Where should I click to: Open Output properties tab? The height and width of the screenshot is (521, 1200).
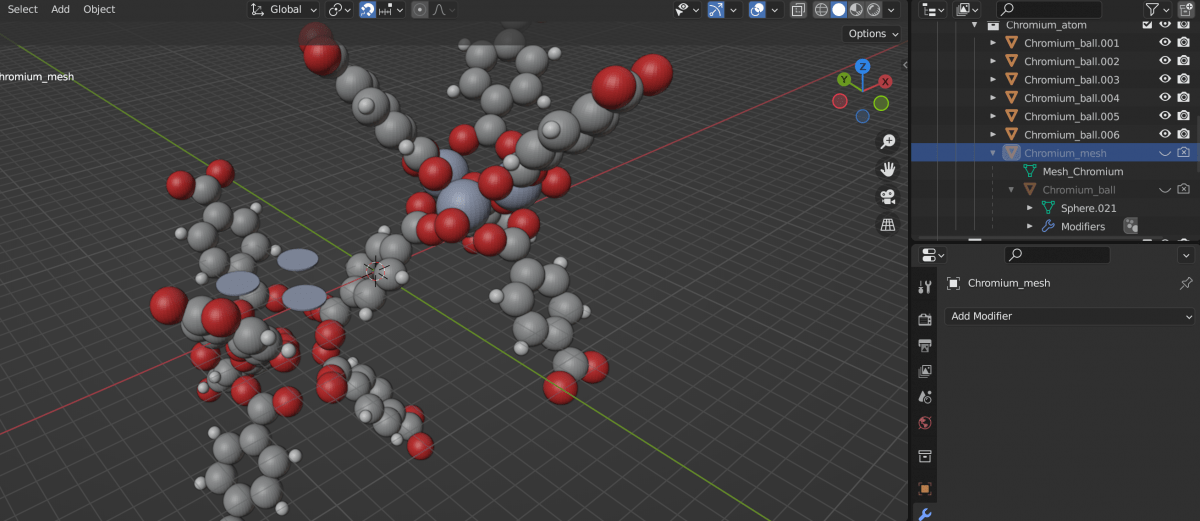(925, 345)
